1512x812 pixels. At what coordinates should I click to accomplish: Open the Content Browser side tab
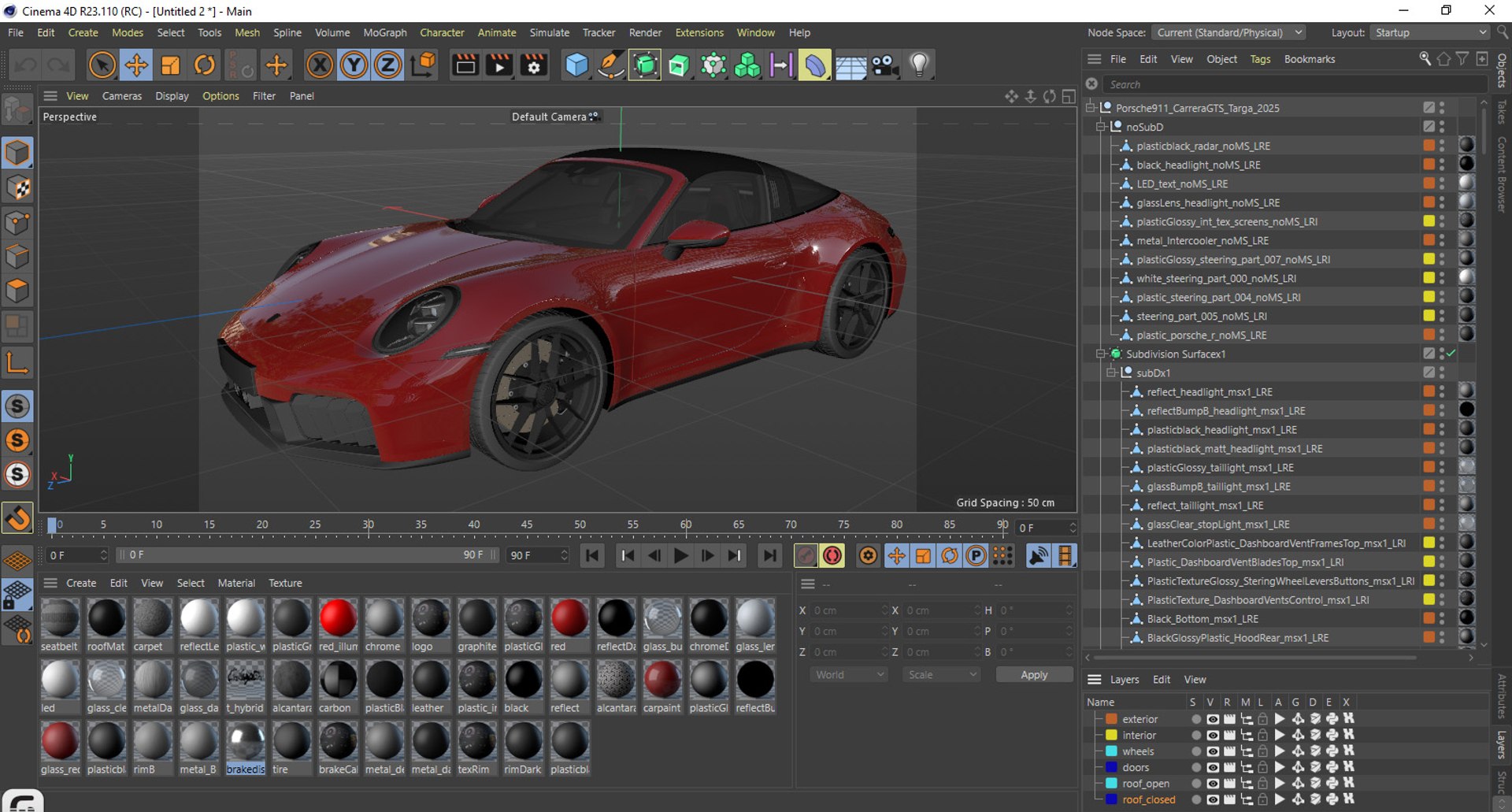(1502, 174)
